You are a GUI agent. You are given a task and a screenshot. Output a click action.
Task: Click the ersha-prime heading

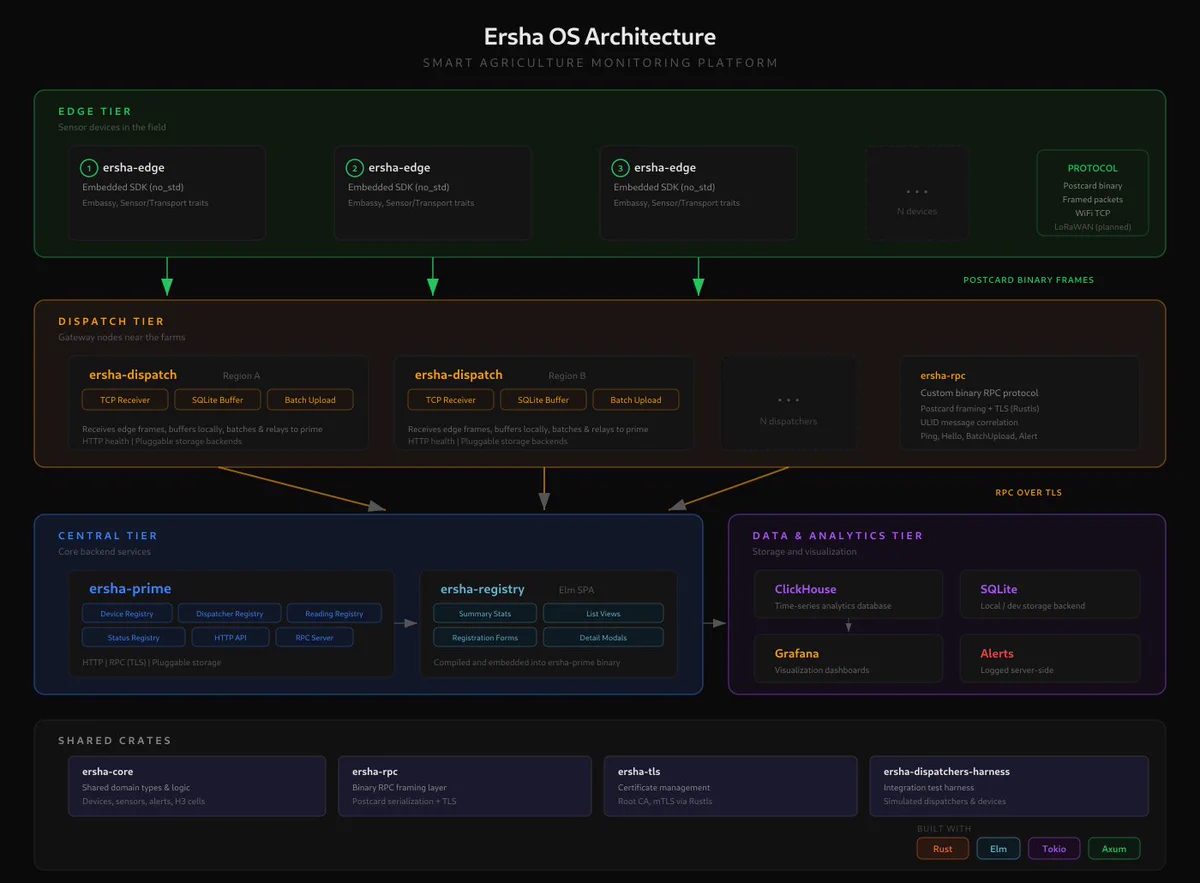coord(130,589)
